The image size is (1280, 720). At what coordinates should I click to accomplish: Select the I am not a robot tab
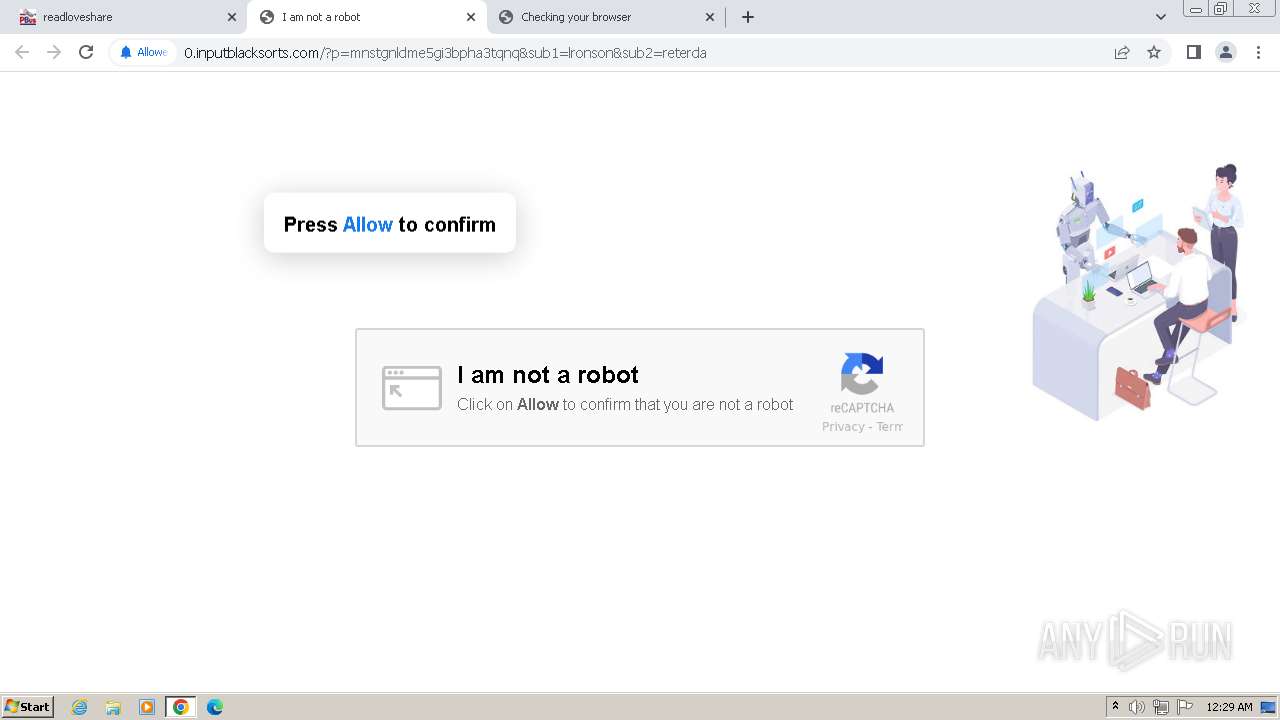click(366, 17)
